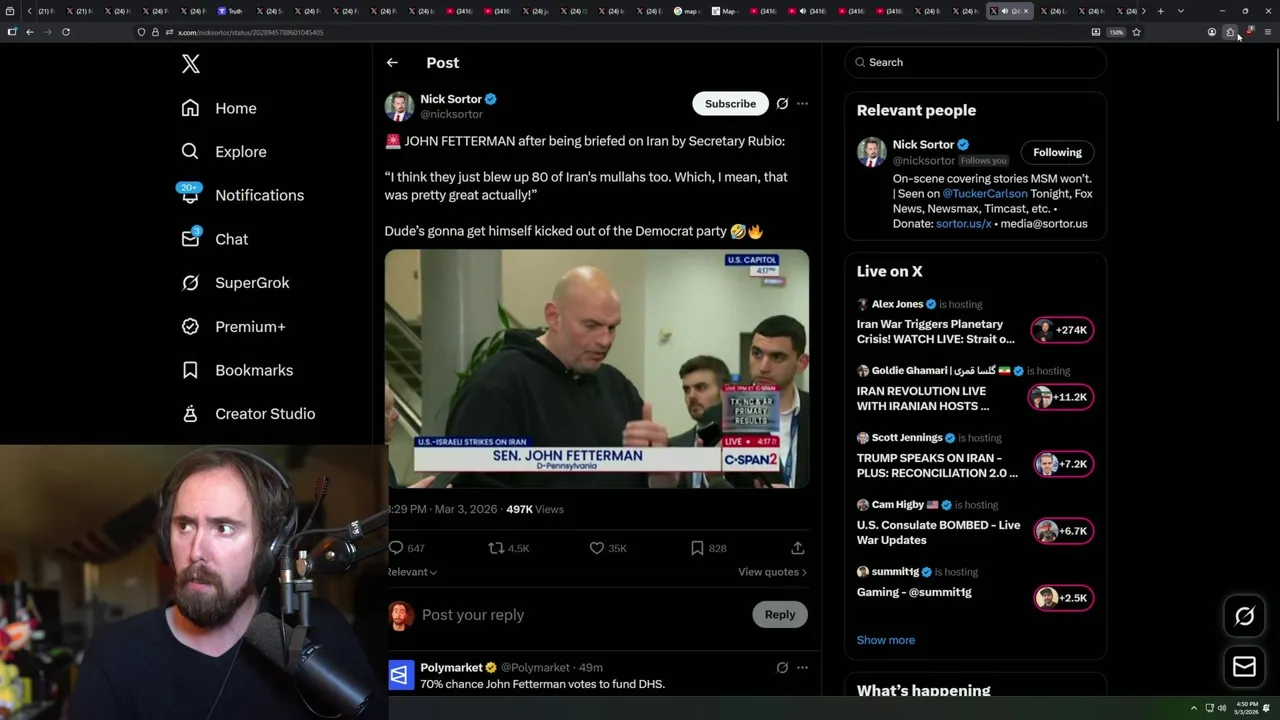Open the Polymarket avatar
The image size is (1280, 720).
pyautogui.click(x=400, y=676)
